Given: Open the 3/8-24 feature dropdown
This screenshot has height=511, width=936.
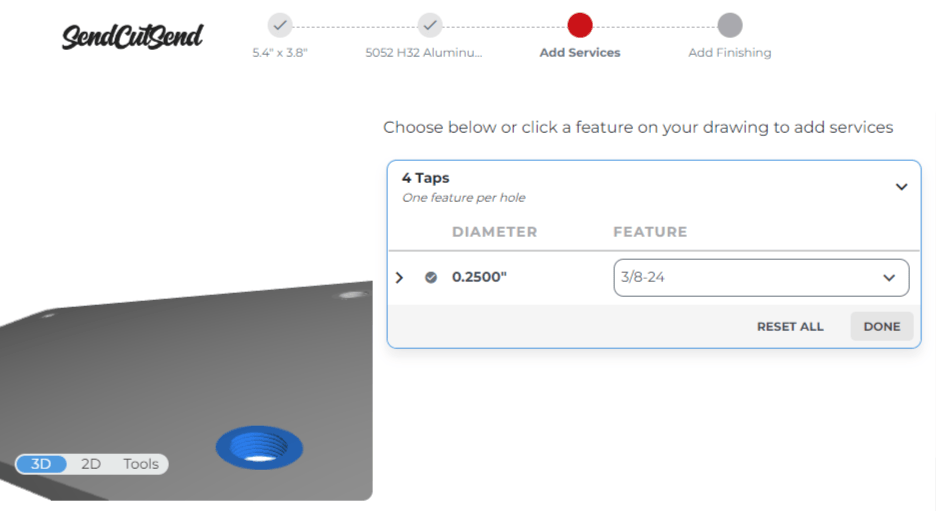Looking at the screenshot, I should tap(761, 278).
